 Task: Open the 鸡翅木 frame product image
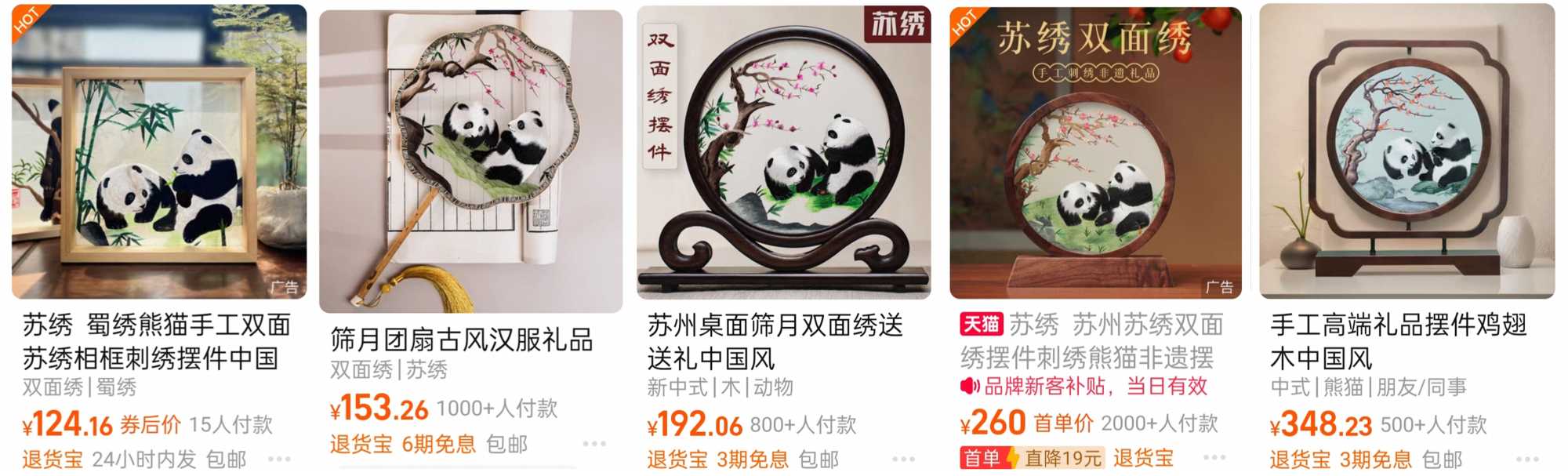(1407, 151)
